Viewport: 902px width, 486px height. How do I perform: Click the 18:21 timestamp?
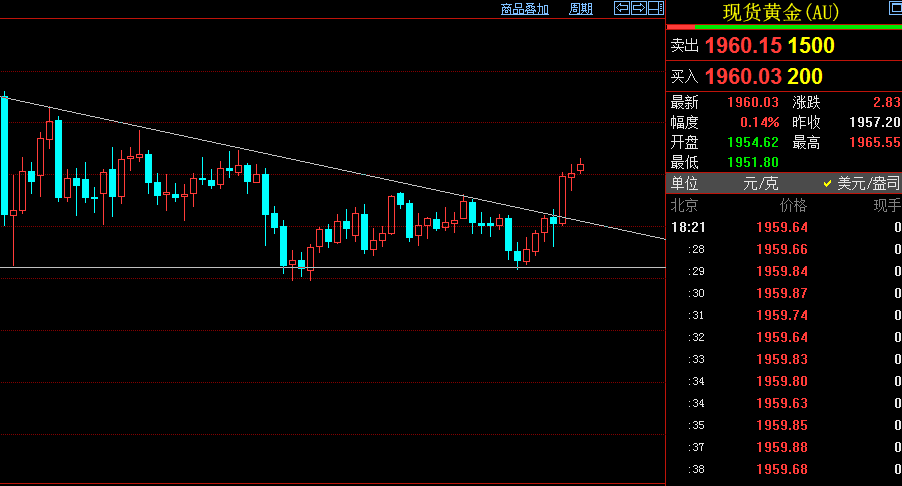coord(688,227)
